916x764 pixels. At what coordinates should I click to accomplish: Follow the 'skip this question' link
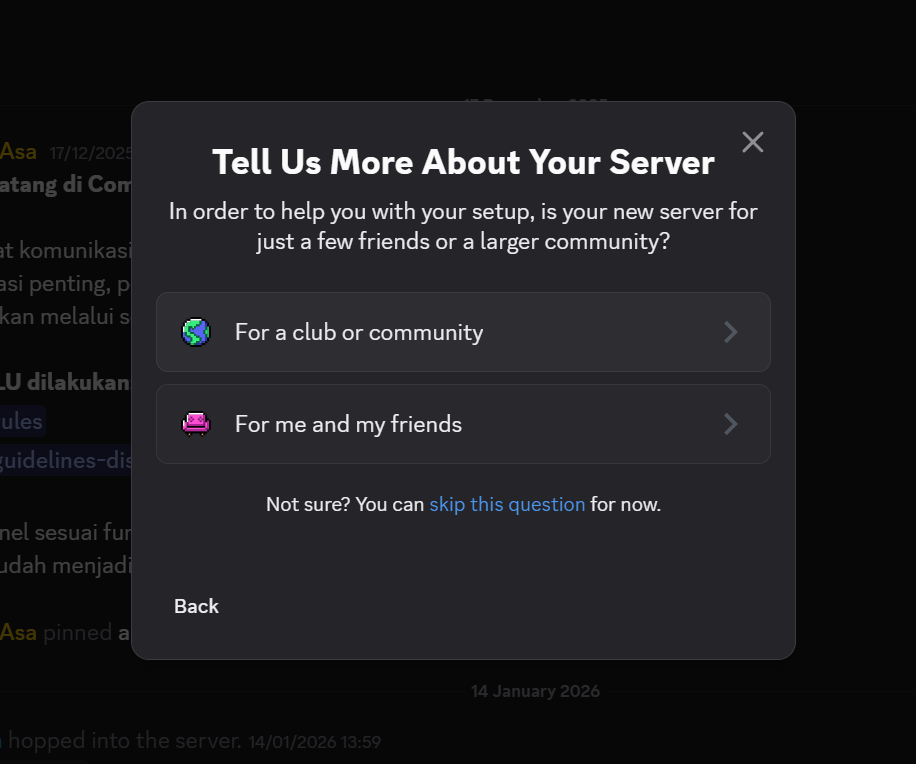[x=507, y=504]
